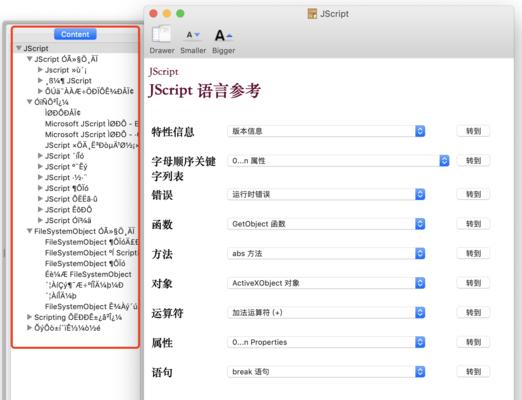The width and height of the screenshot is (522, 400).
Task: Expand the 'Jscript' first sub-item arrow
Action: [40, 70]
